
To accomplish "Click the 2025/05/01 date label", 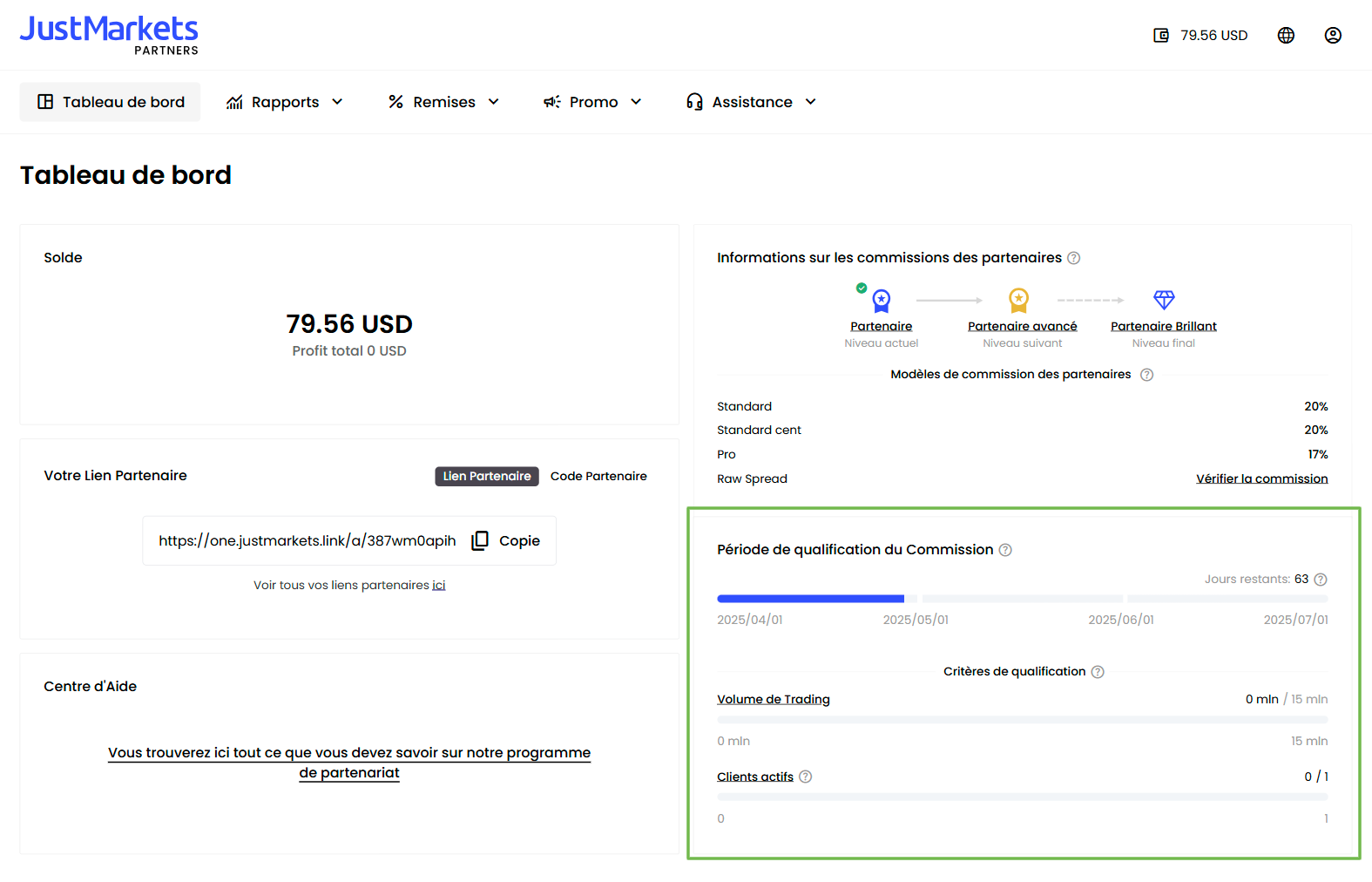I will pyautogui.click(x=916, y=620).
